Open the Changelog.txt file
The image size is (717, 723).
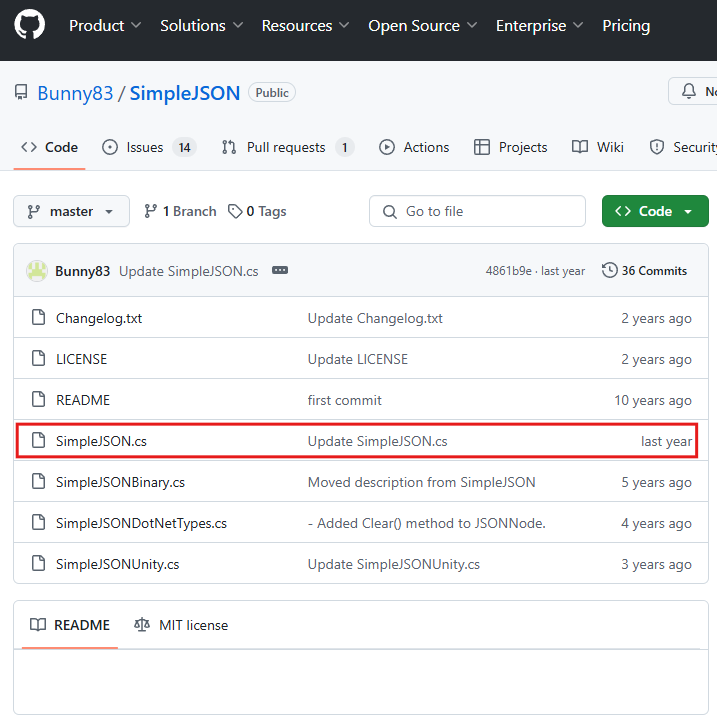(x=99, y=319)
